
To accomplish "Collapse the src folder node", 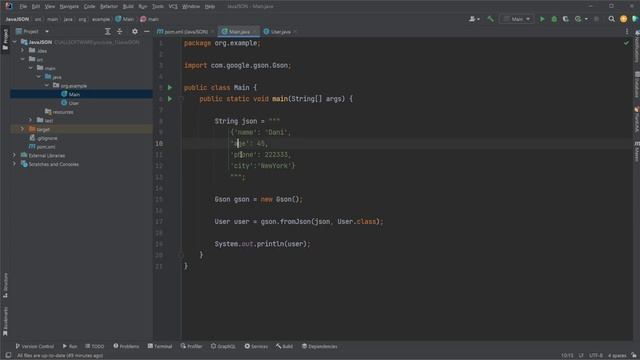I will coord(23,59).
